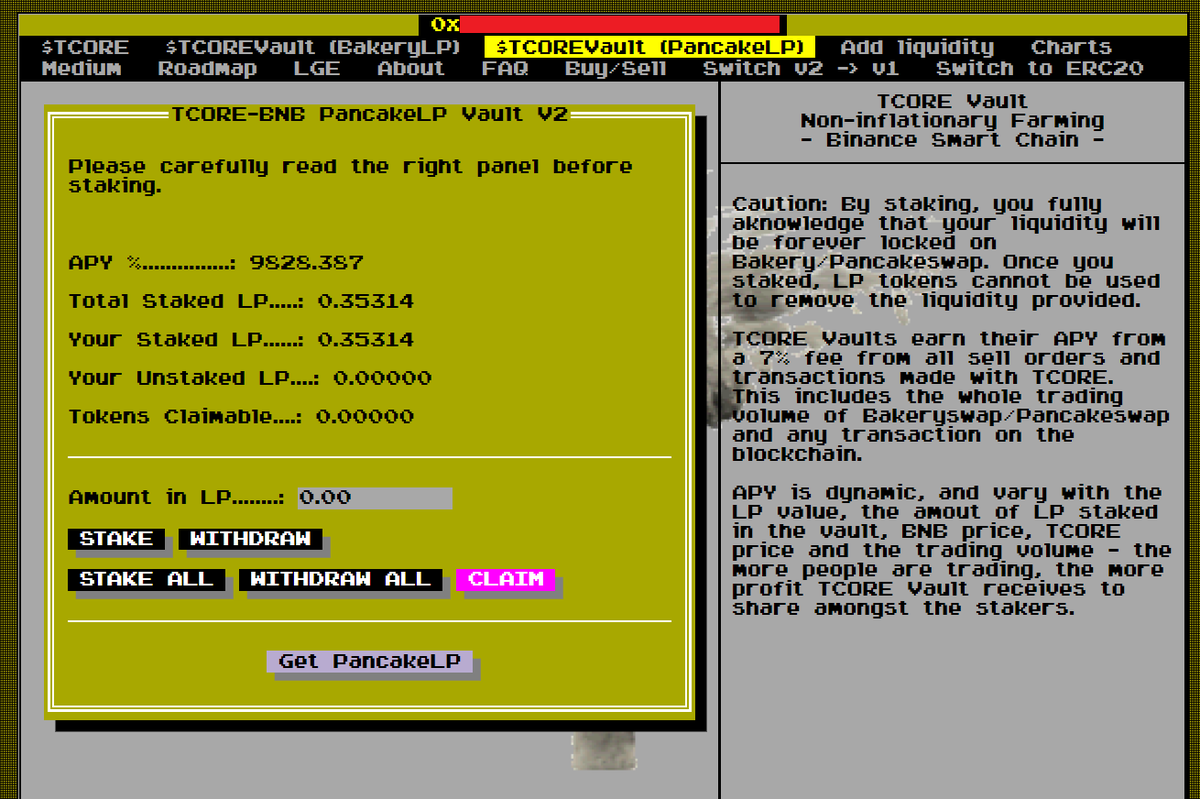Image resolution: width=1200 pixels, height=799 pixels.
Task: Click the Caution paragraph about locked liquidity
Action: point(946,252)
